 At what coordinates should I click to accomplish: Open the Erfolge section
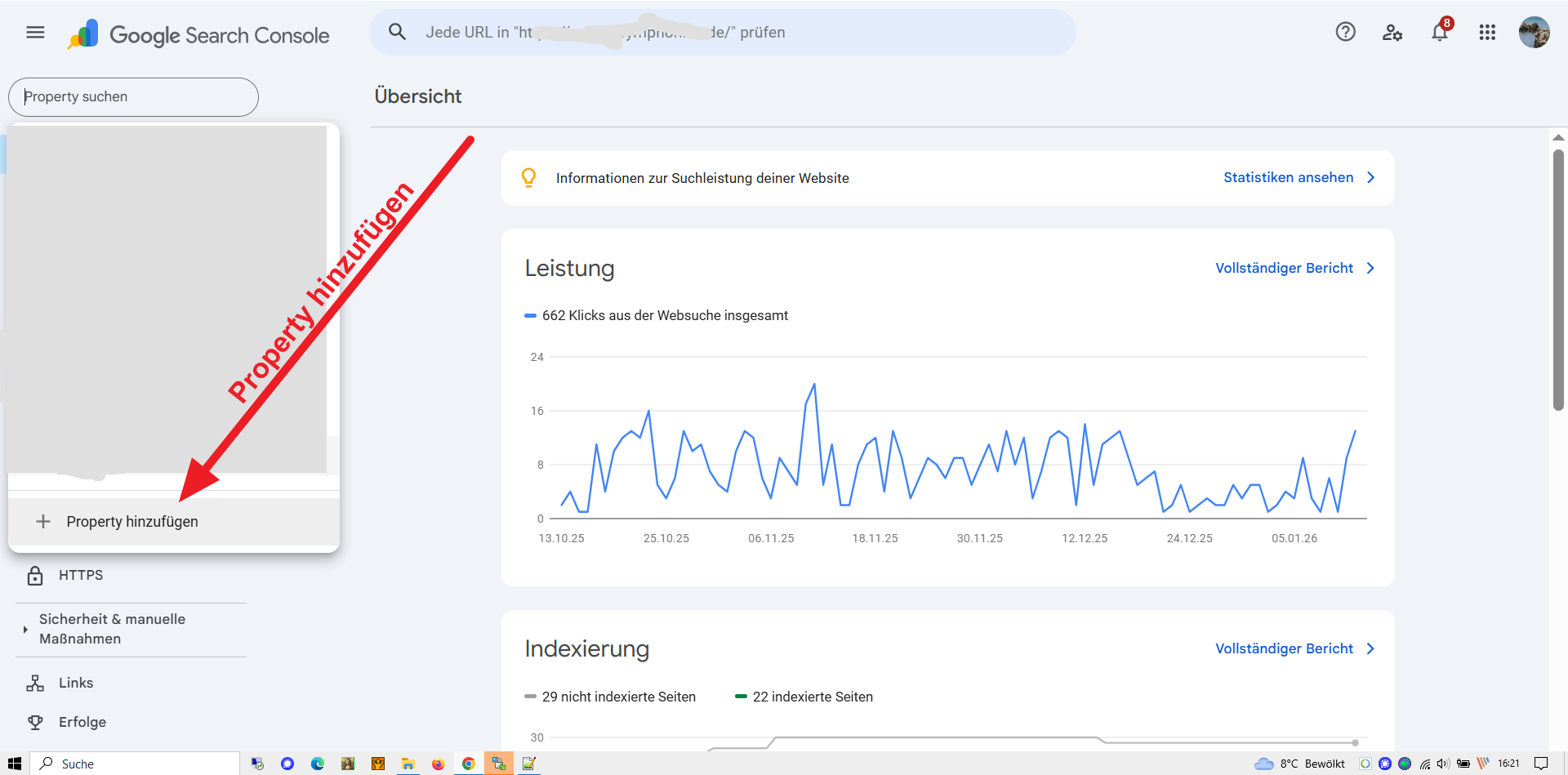82,722
